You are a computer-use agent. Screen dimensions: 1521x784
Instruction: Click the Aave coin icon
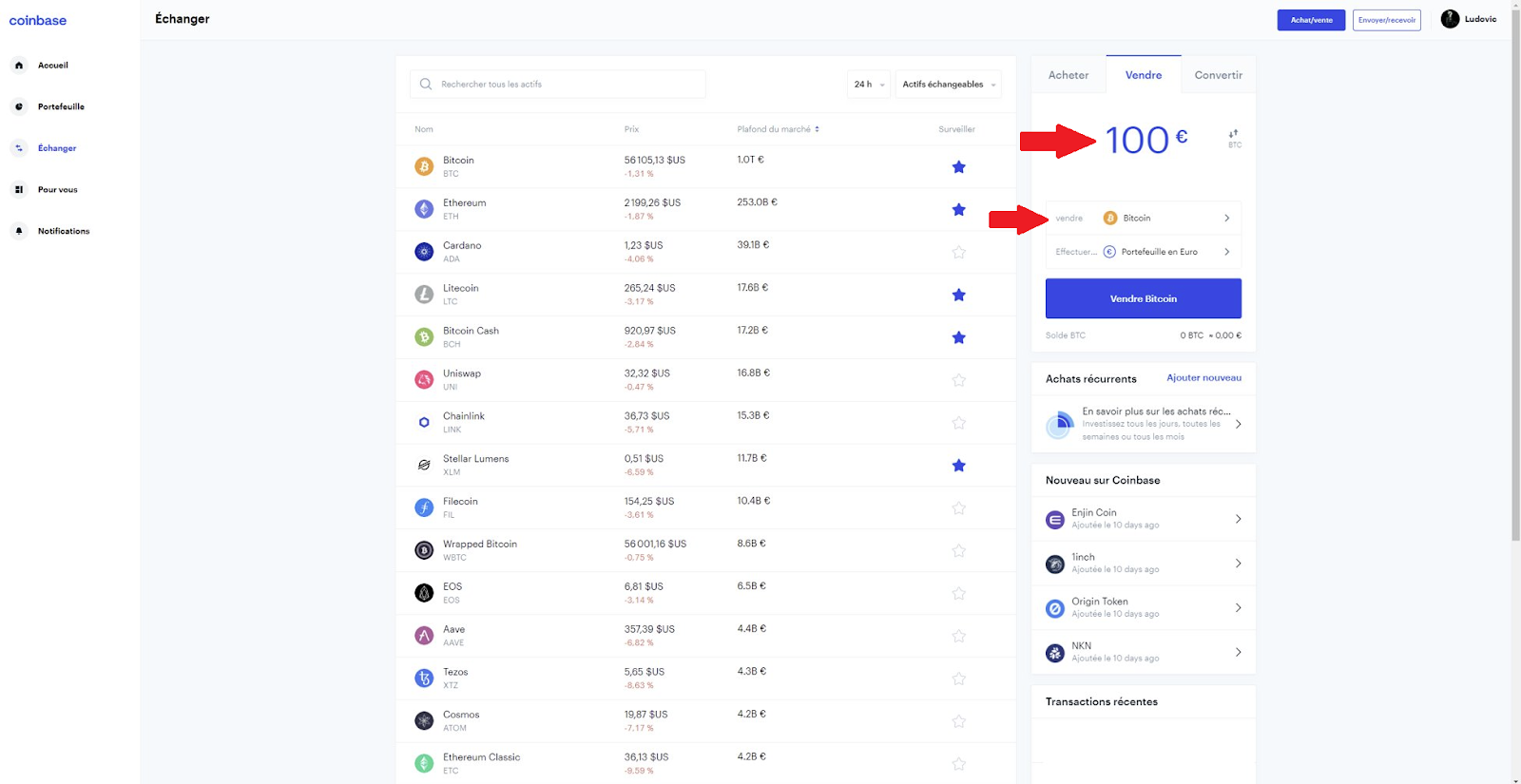pos(424,635)
